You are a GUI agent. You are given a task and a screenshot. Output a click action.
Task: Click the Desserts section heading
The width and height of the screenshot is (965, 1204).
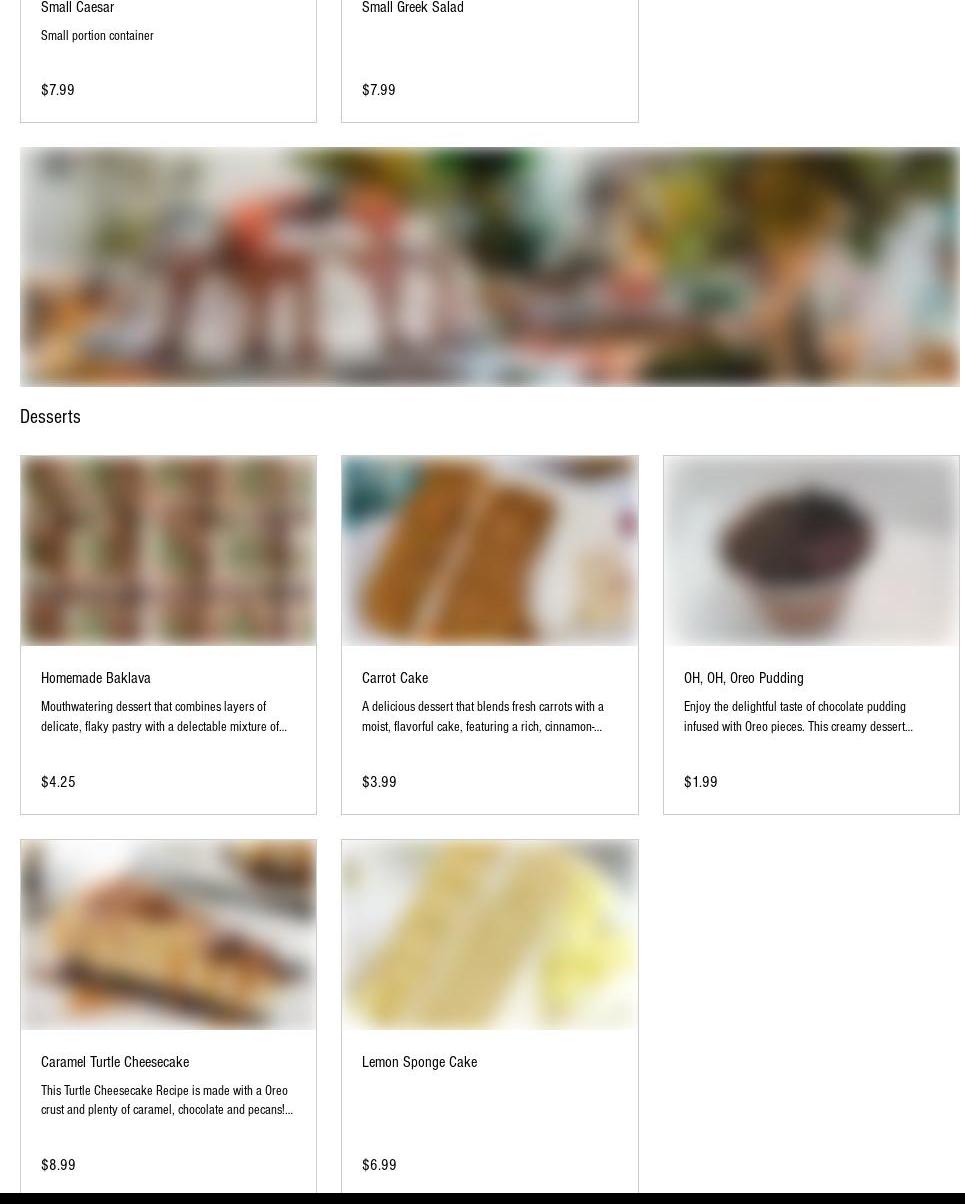(x=50, y=417)
